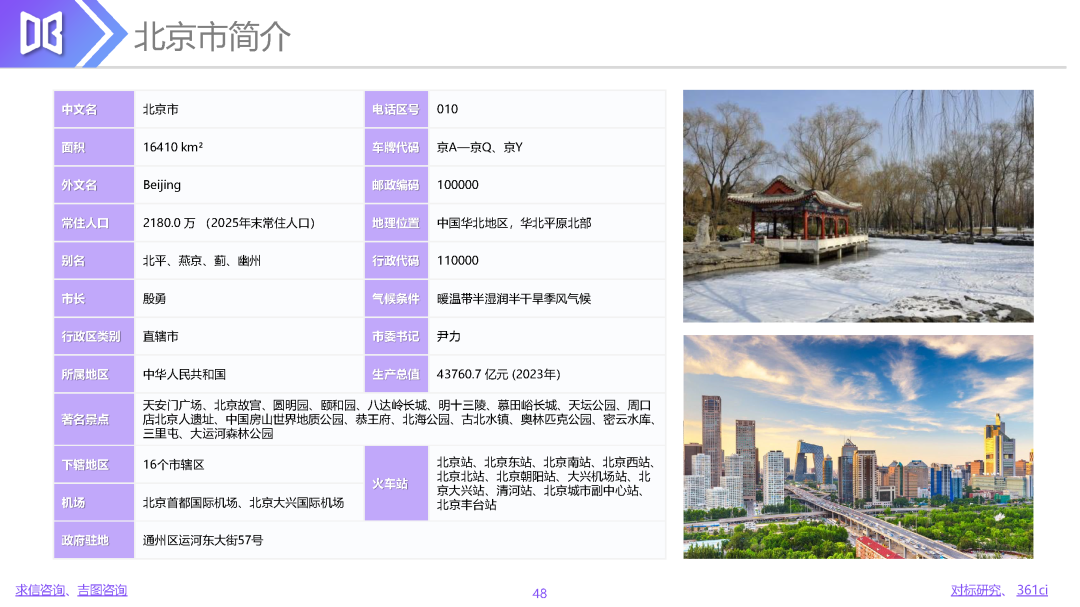The image size is (1080, 607).
Task: Select the 车牌代码 label cell
Action: [x=396, y=147]
